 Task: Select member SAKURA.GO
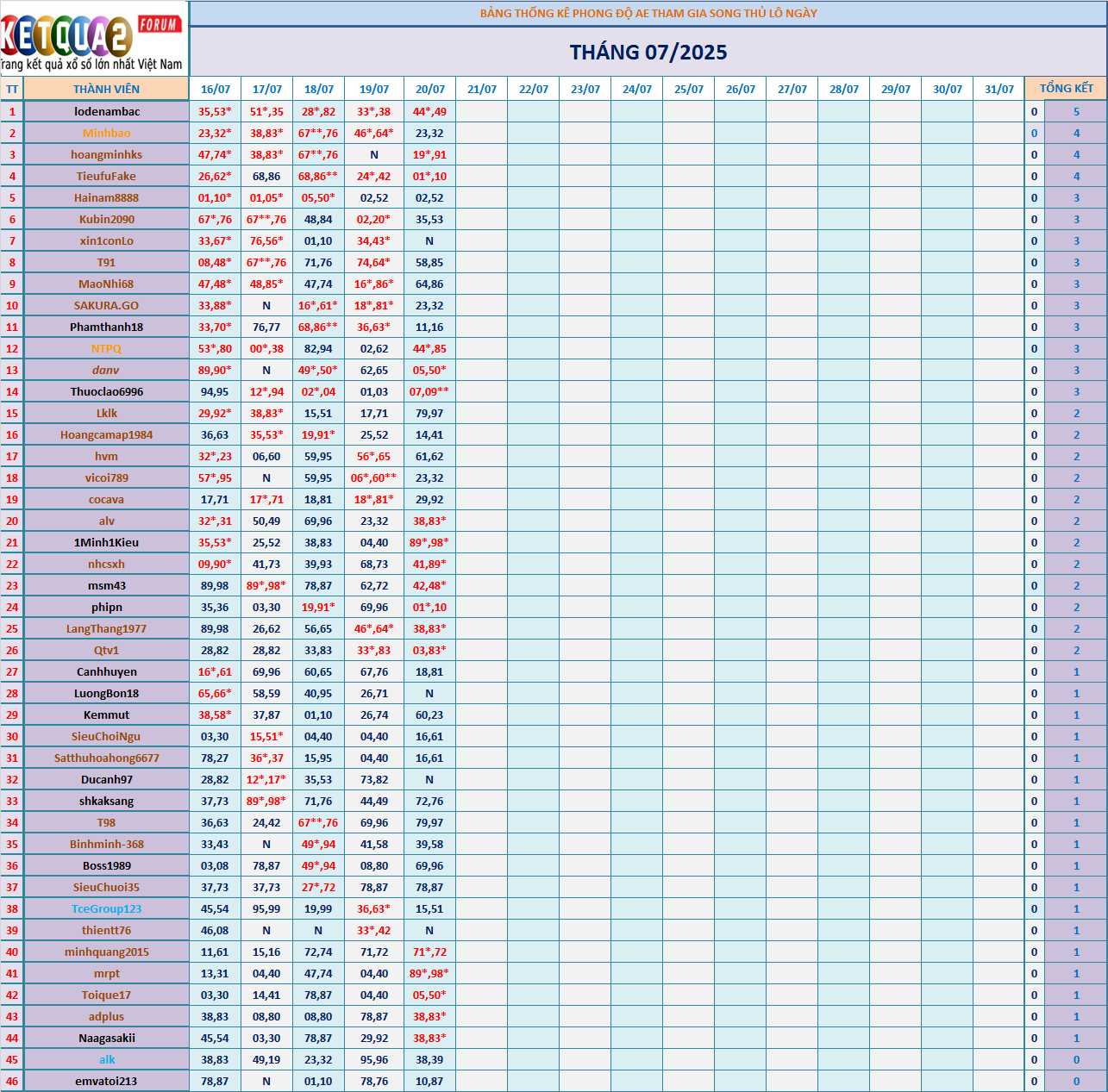tap(107, 305)
